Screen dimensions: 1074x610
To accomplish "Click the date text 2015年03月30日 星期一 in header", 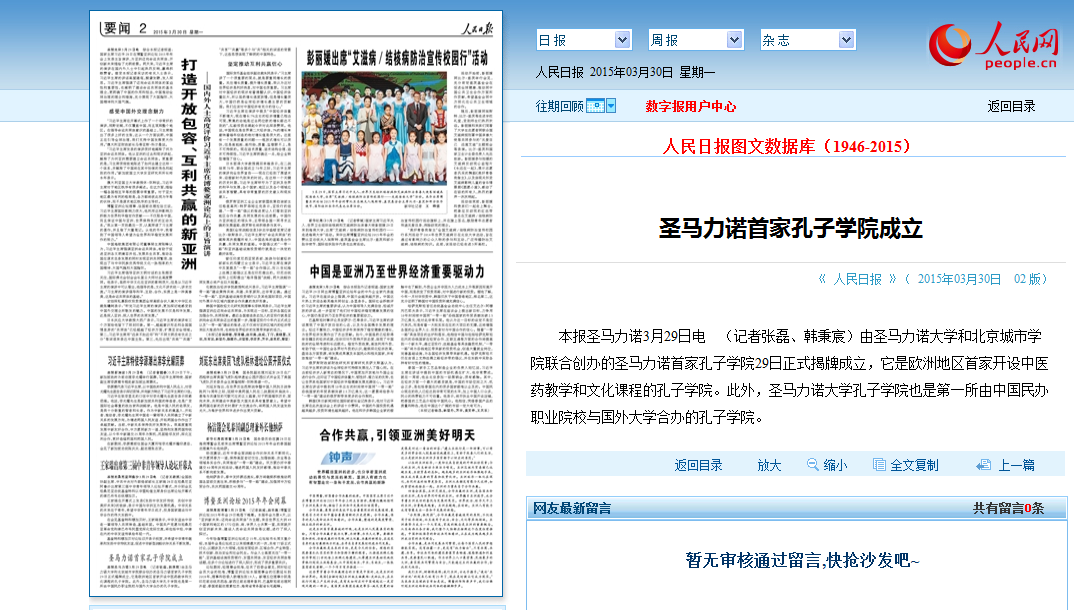I will (652, 72).
